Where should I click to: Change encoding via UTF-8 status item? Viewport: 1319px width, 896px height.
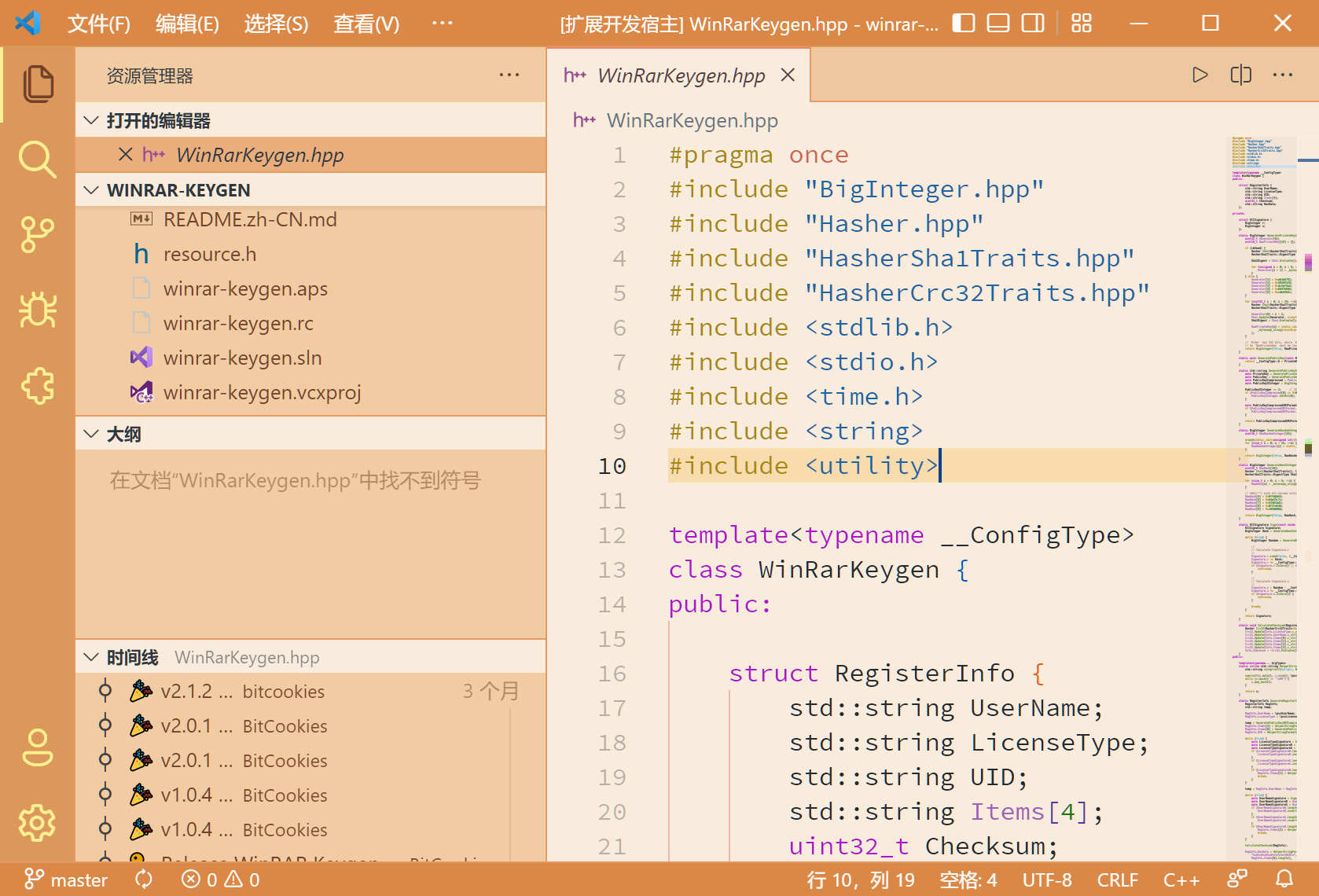pos(1047,879)
